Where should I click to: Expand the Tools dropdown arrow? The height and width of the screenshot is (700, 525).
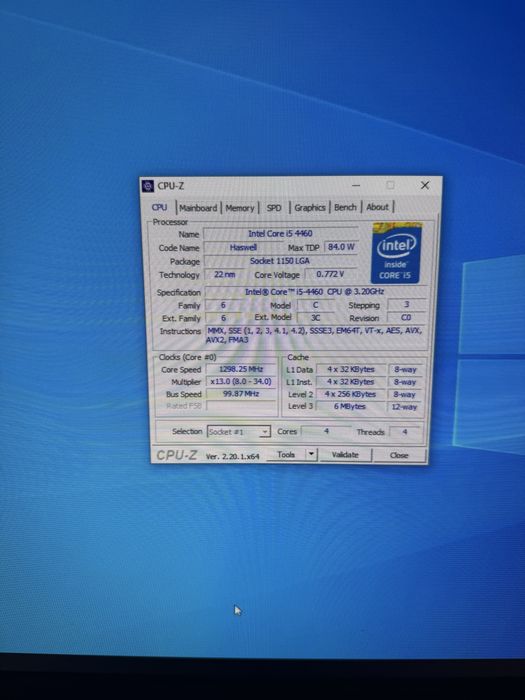[311, 454]
